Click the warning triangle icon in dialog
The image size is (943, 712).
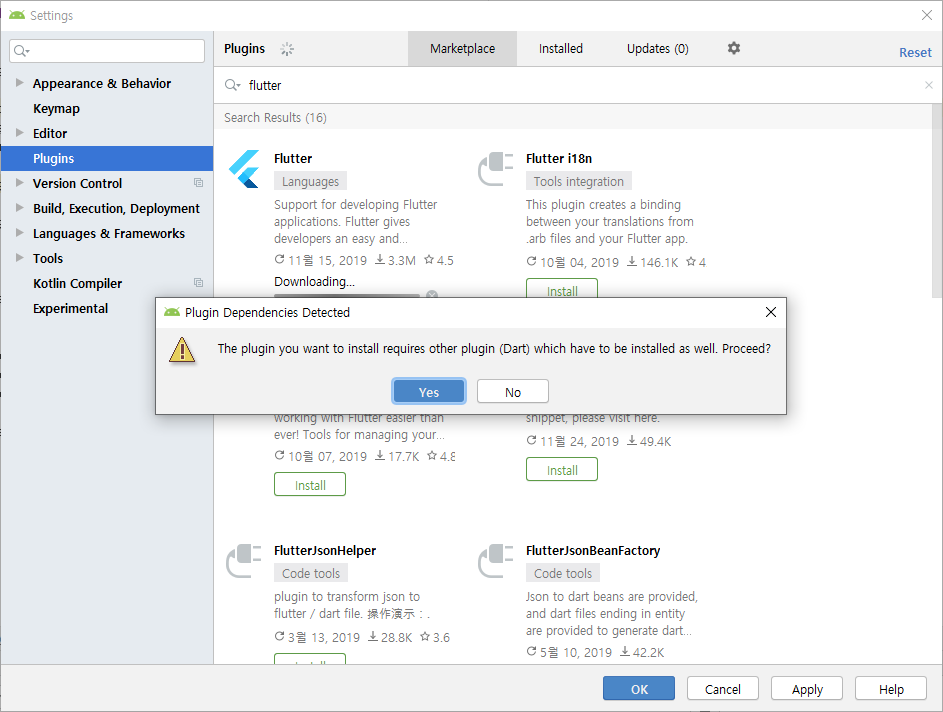(182, 350)
